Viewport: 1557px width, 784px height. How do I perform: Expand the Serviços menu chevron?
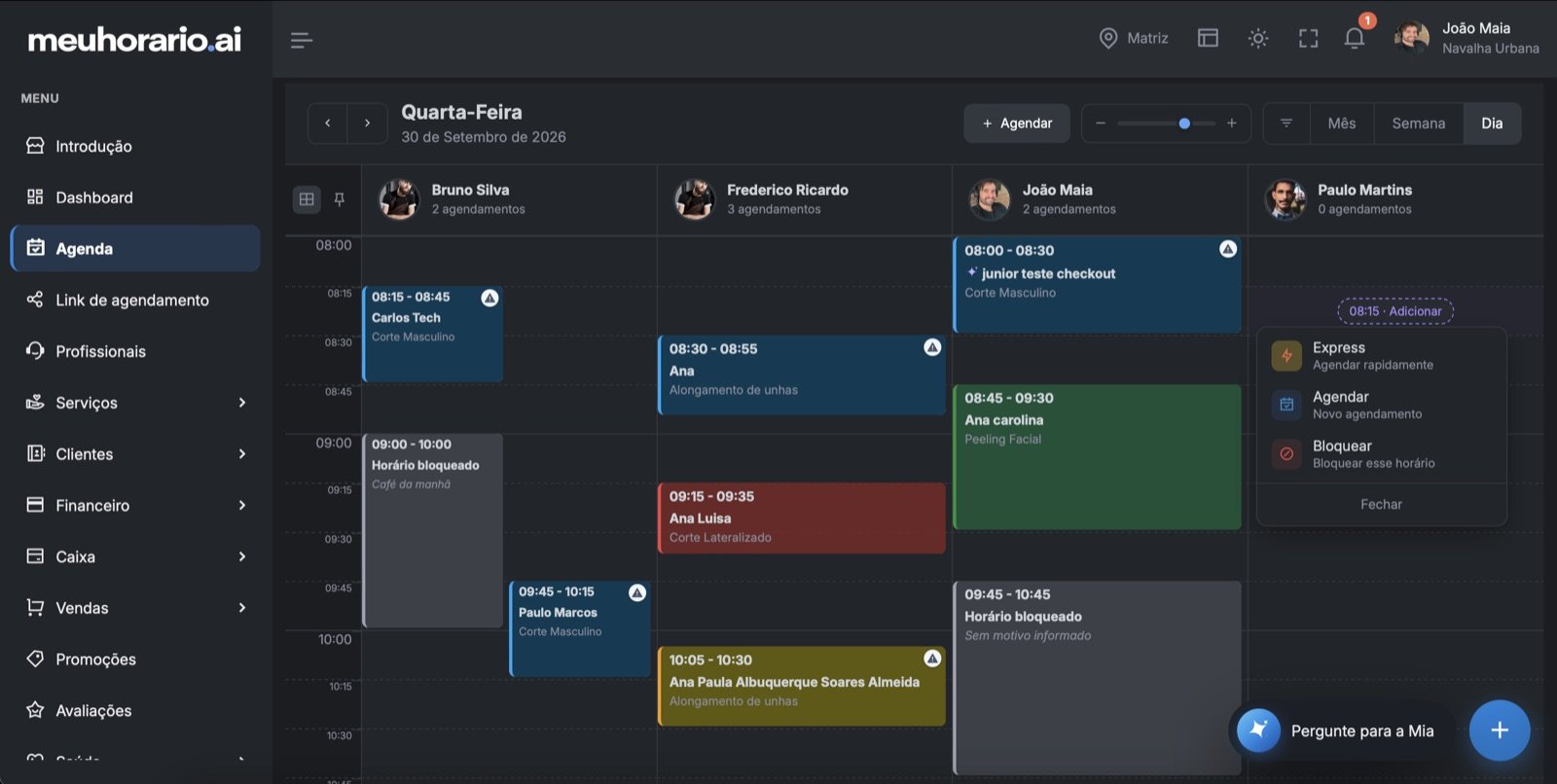click(242, 403)
